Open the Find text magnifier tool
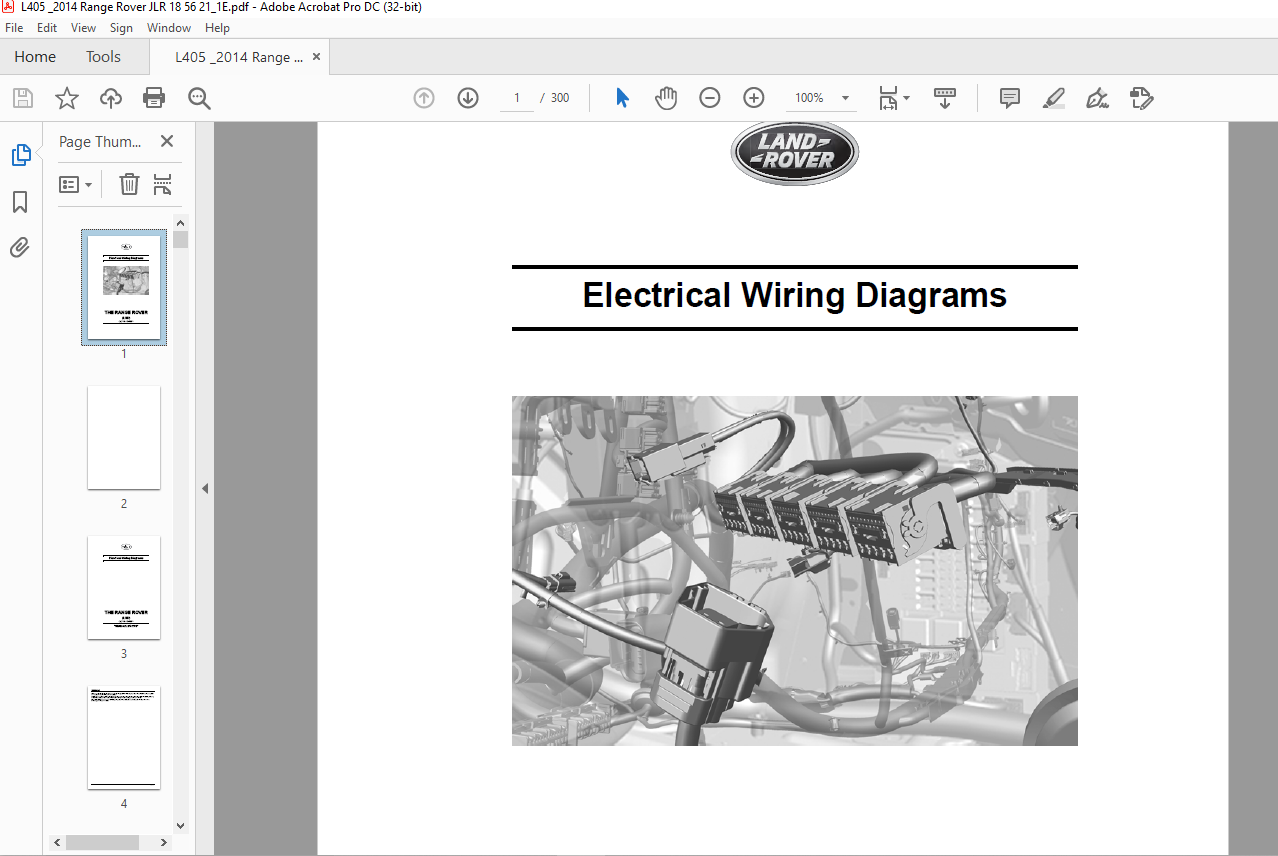 click(x=199, y=98)
